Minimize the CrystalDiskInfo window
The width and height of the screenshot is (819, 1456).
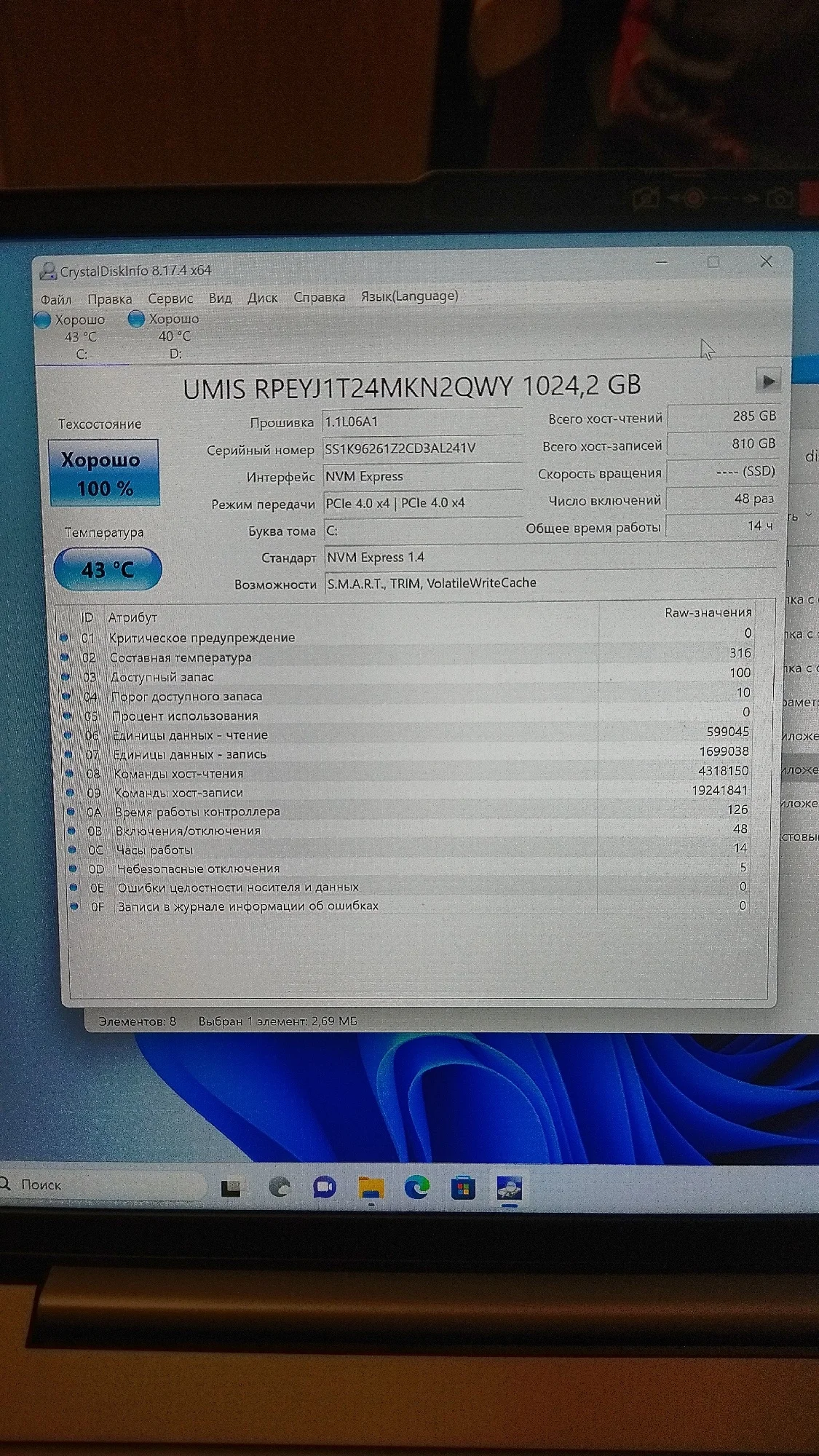click(x=662, y=261)
